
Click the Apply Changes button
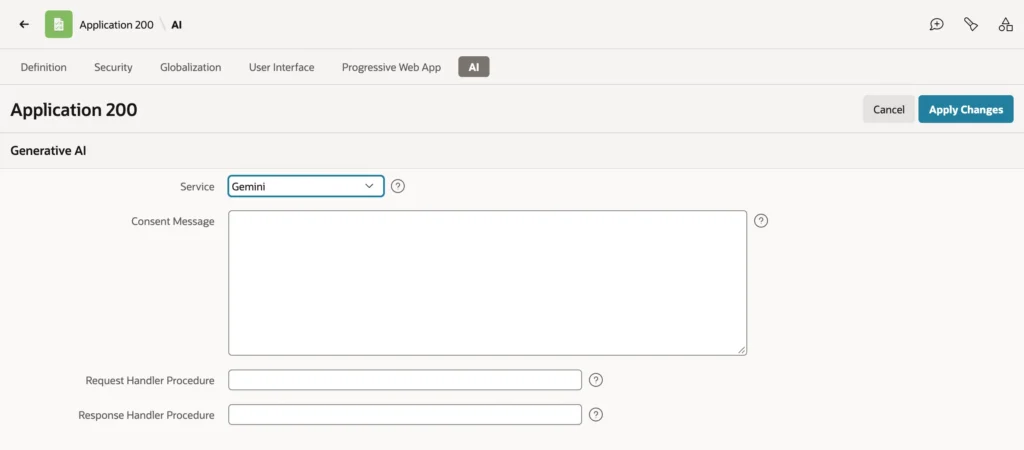click(966, 109)
